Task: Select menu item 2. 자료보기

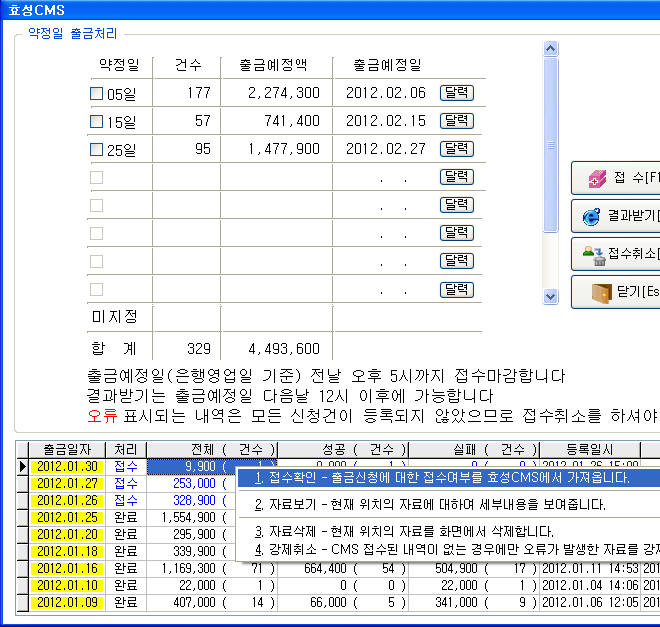Action: [449, 504]
